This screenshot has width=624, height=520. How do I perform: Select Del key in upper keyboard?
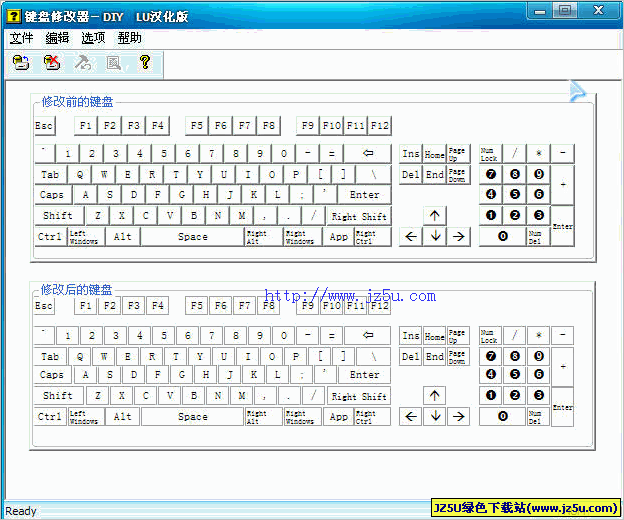[x=411, y=175]
